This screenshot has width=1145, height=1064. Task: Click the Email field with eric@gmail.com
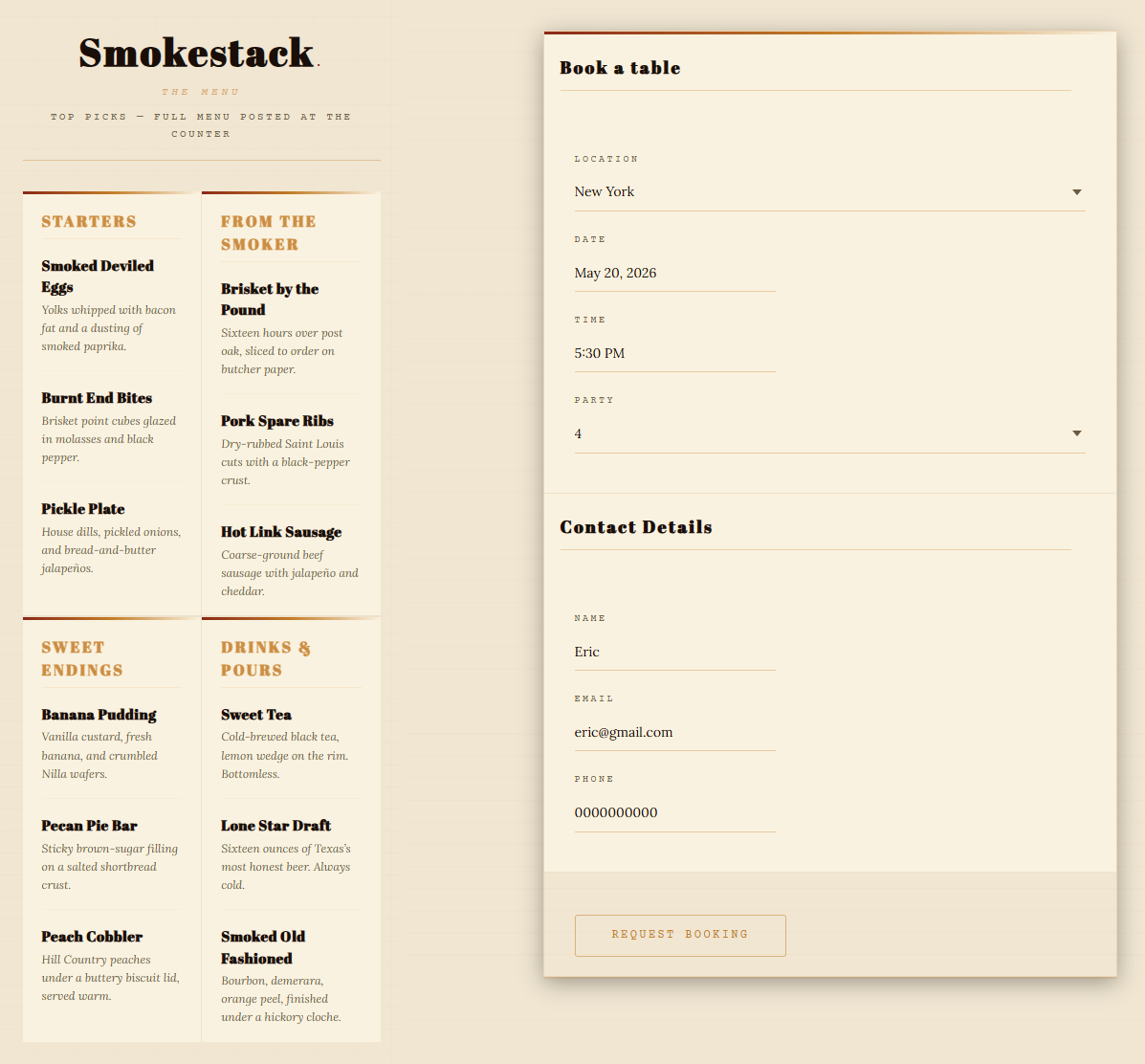coord(674,732)
